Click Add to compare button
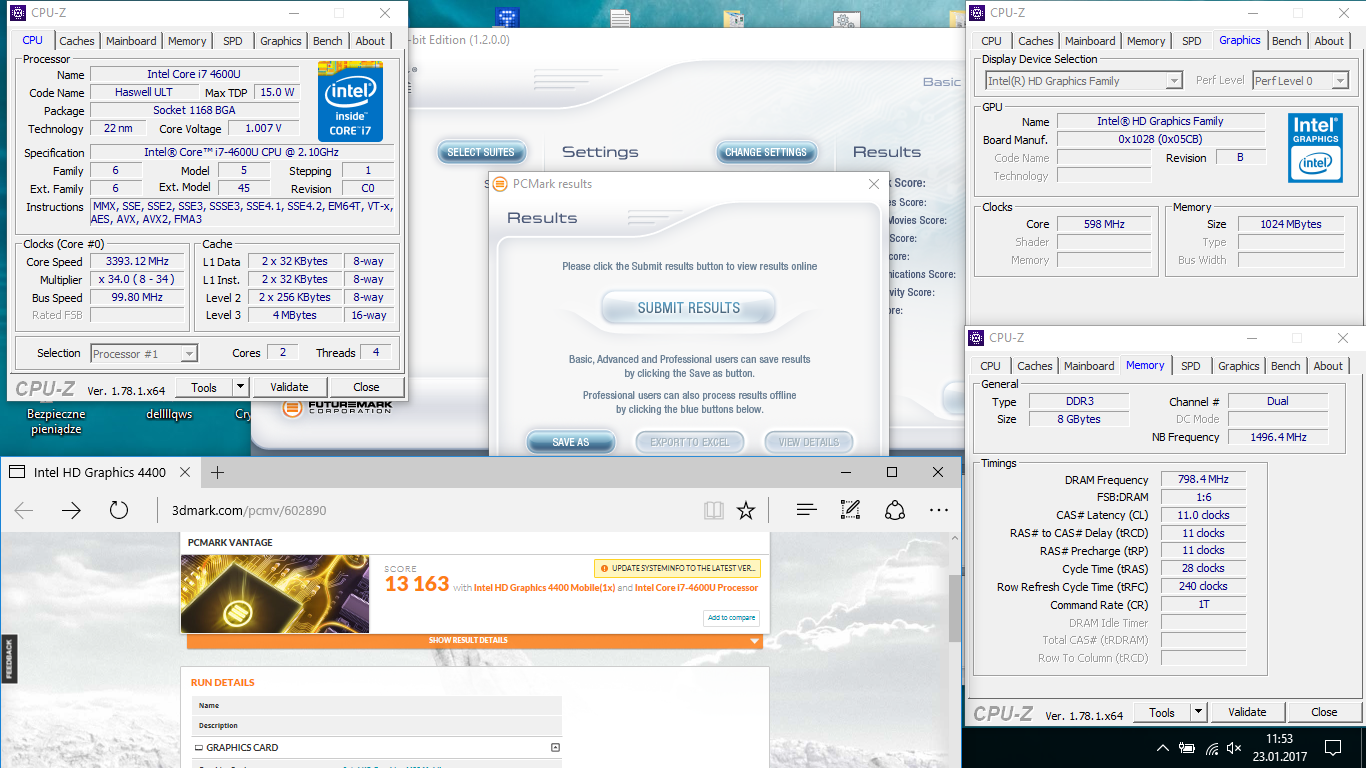1366x769 pixels. (732, 617)
